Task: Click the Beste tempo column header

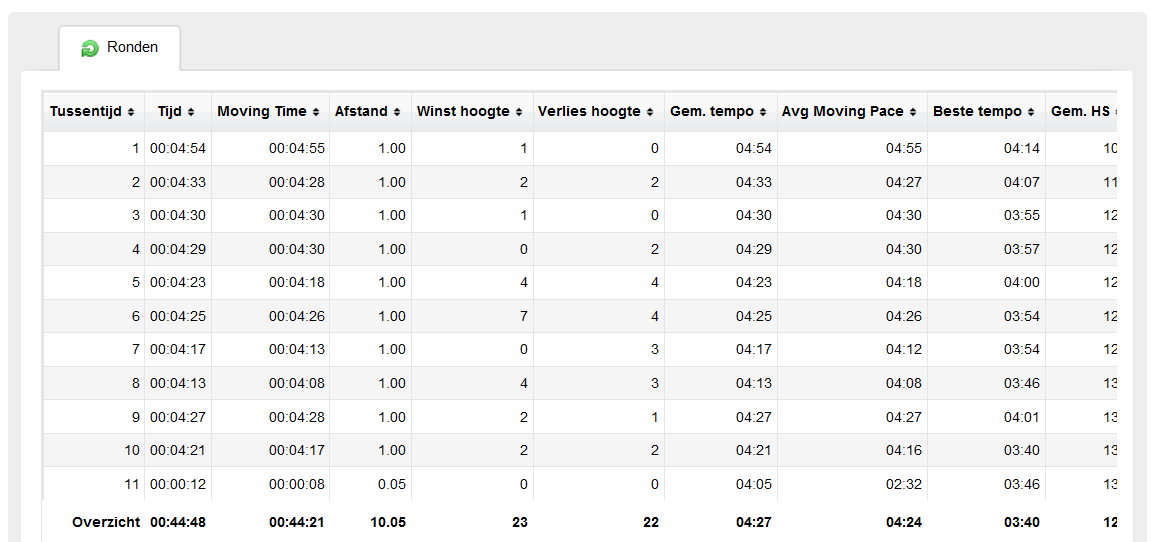Action: click(x=986, y=112)
